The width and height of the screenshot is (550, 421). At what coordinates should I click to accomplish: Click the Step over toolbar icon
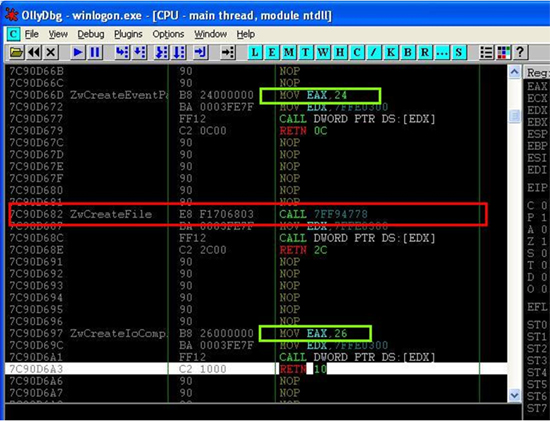coord(140,53)
